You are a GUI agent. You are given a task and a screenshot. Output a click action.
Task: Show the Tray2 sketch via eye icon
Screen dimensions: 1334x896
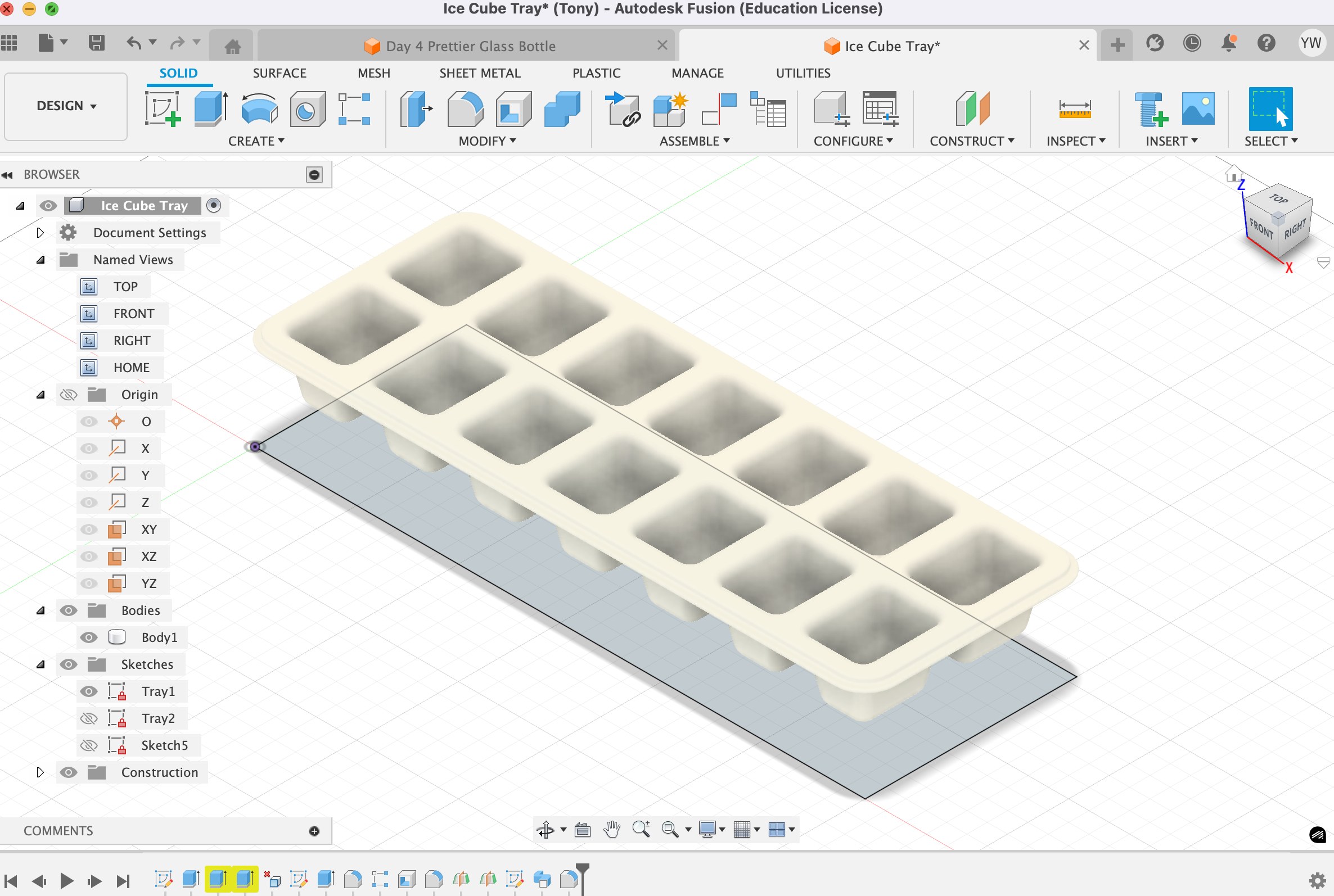coord(89,719)
